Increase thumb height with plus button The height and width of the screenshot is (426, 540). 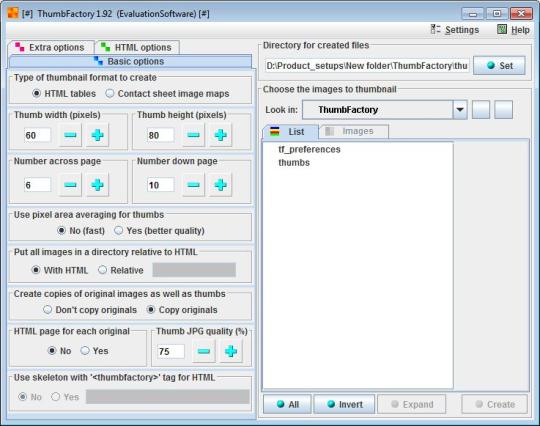220,135
